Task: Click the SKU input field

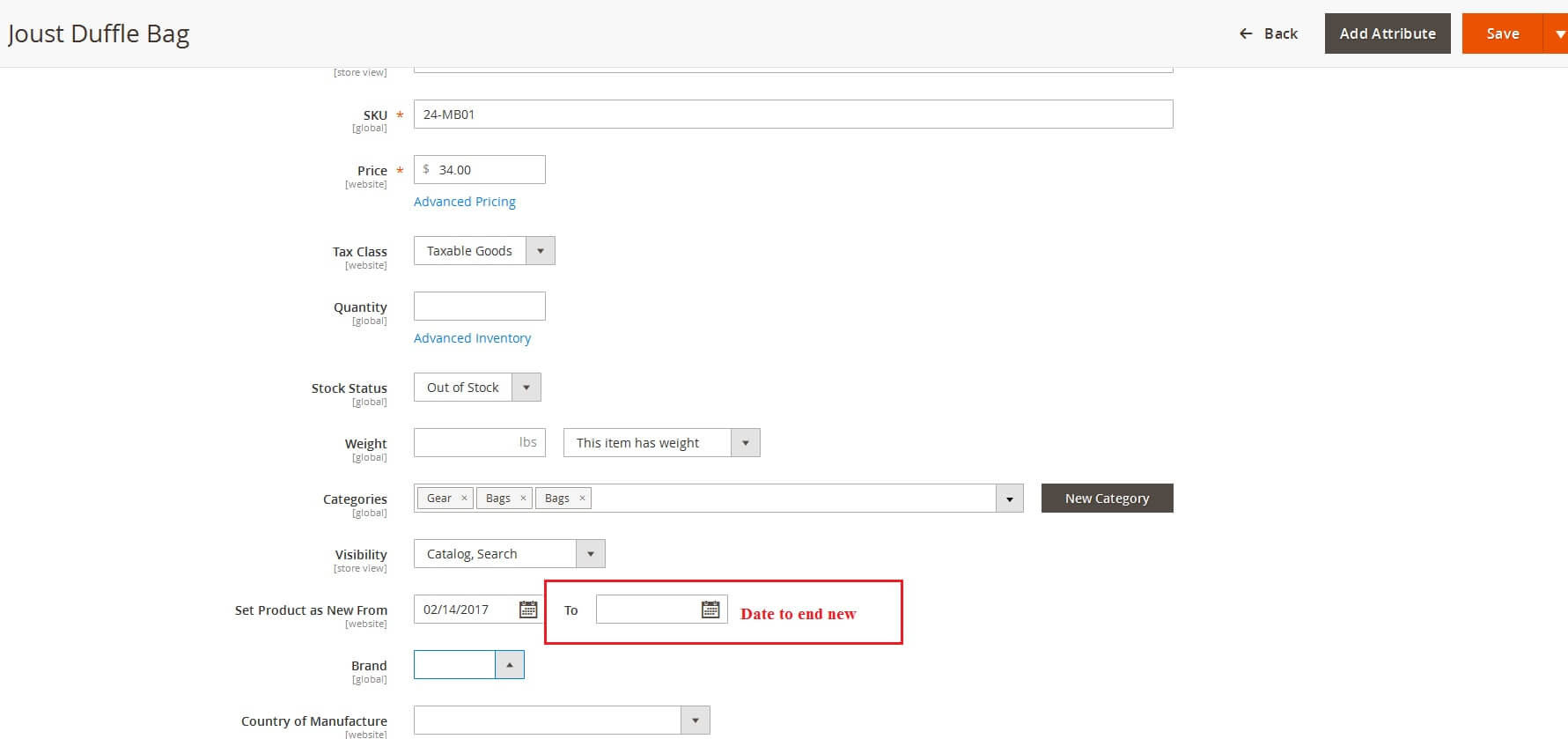Action: 793,115
